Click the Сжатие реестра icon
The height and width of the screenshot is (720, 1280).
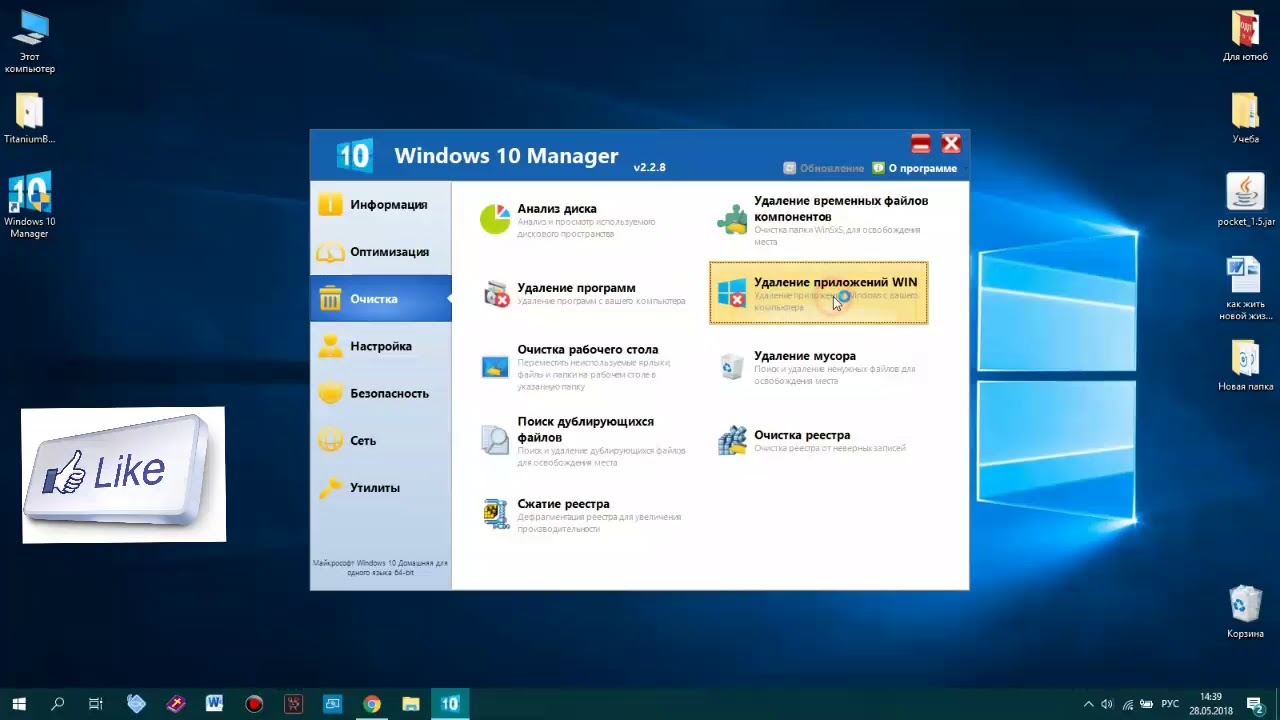pyautogui.click(x=496, y=514)
